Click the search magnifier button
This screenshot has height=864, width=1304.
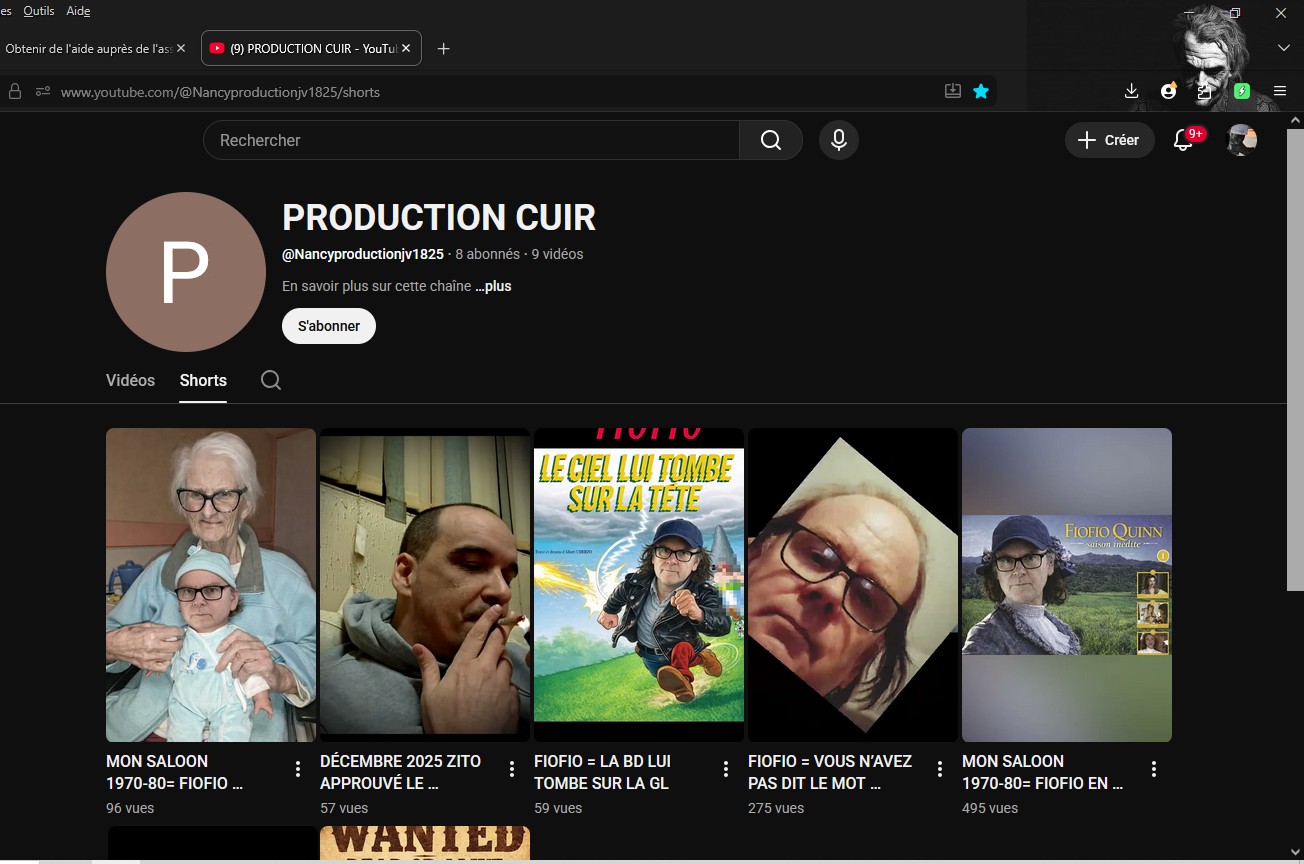[x=770, y=141]
